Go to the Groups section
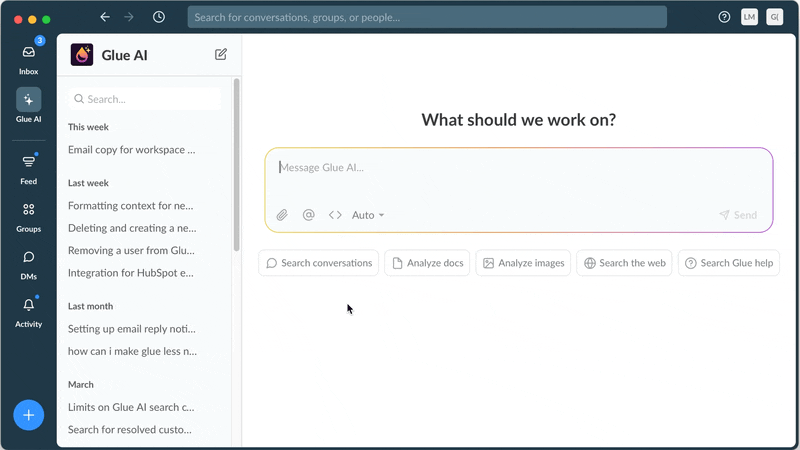 (x=28, y=216)
